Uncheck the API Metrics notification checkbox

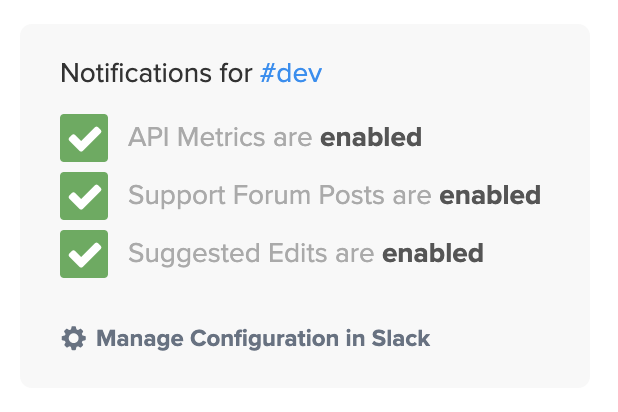tap(84, 138)
